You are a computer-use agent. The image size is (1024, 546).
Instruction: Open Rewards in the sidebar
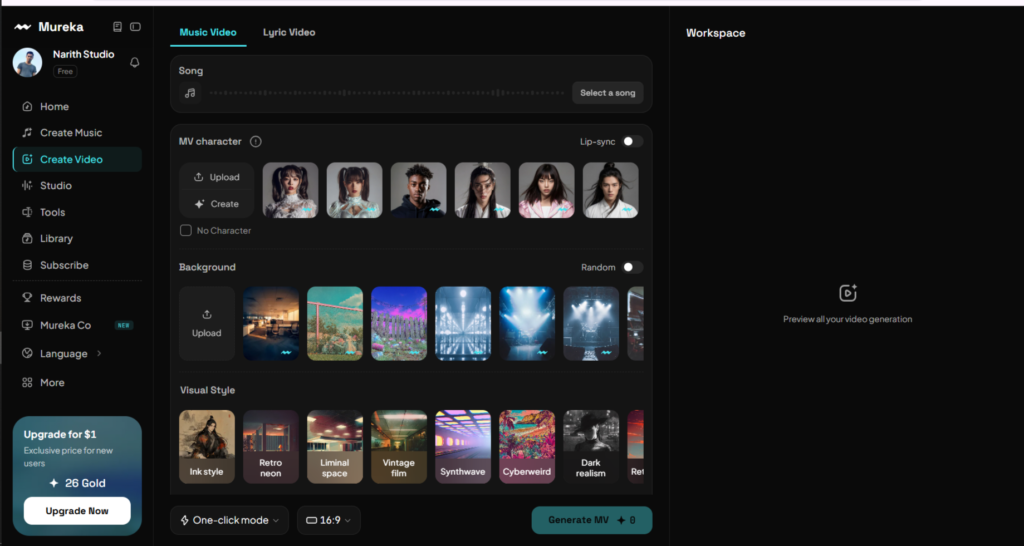click(77, 298)
